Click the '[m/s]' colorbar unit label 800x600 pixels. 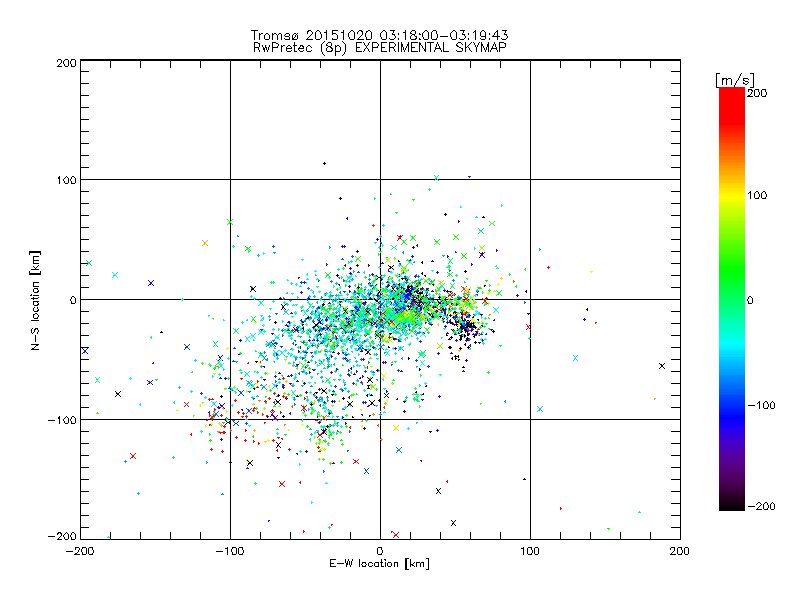735,80
